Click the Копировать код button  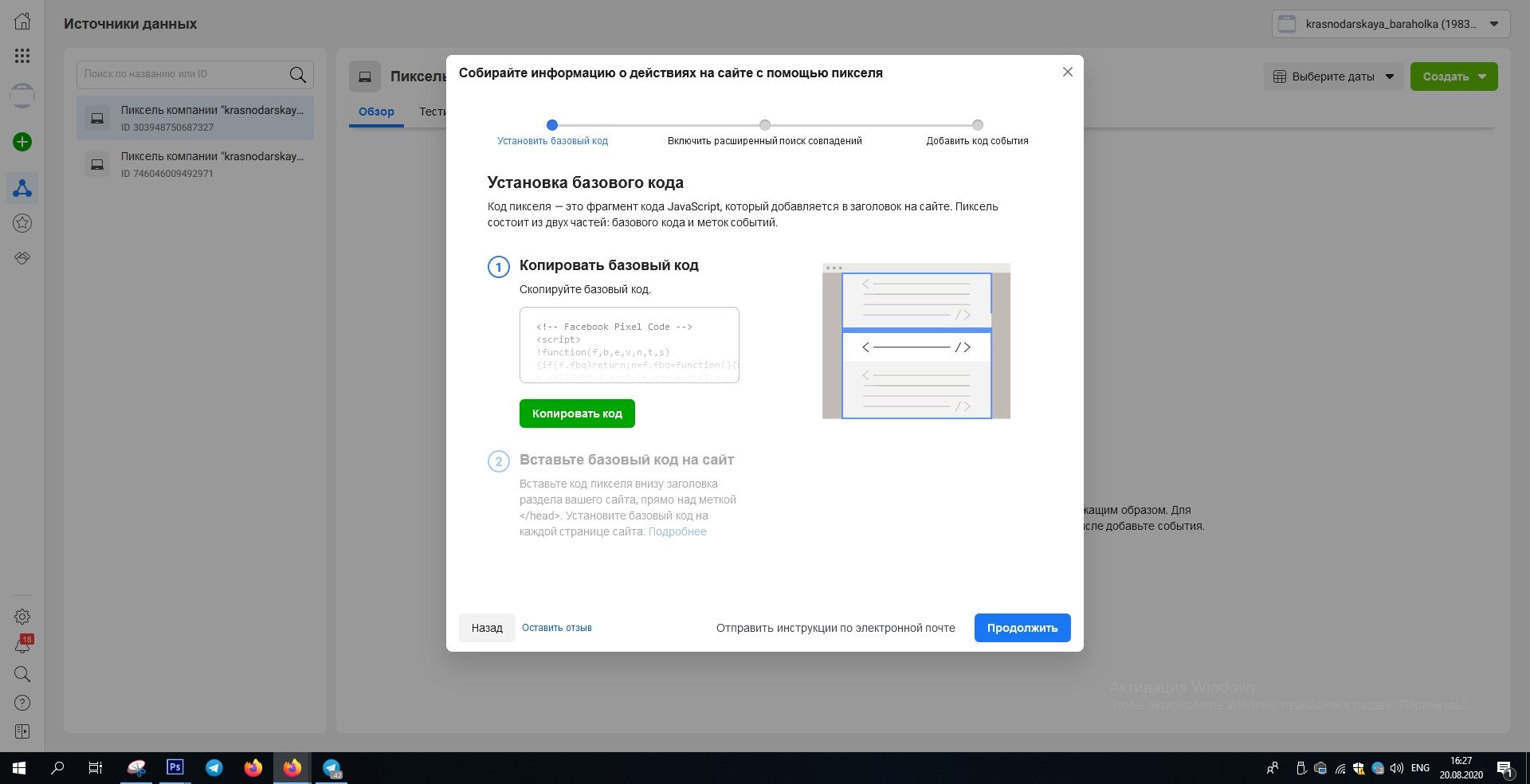577,414
